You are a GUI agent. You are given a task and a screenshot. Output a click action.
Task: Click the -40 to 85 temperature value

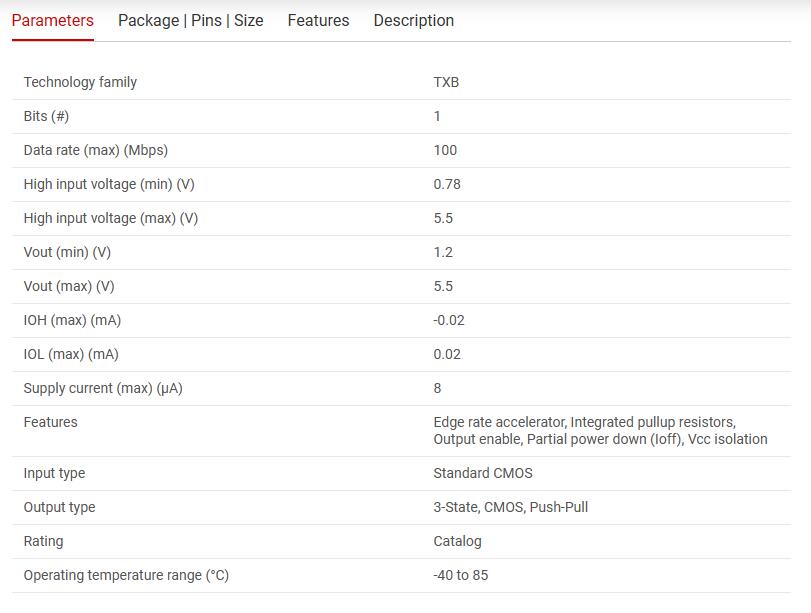pos(460,575)
